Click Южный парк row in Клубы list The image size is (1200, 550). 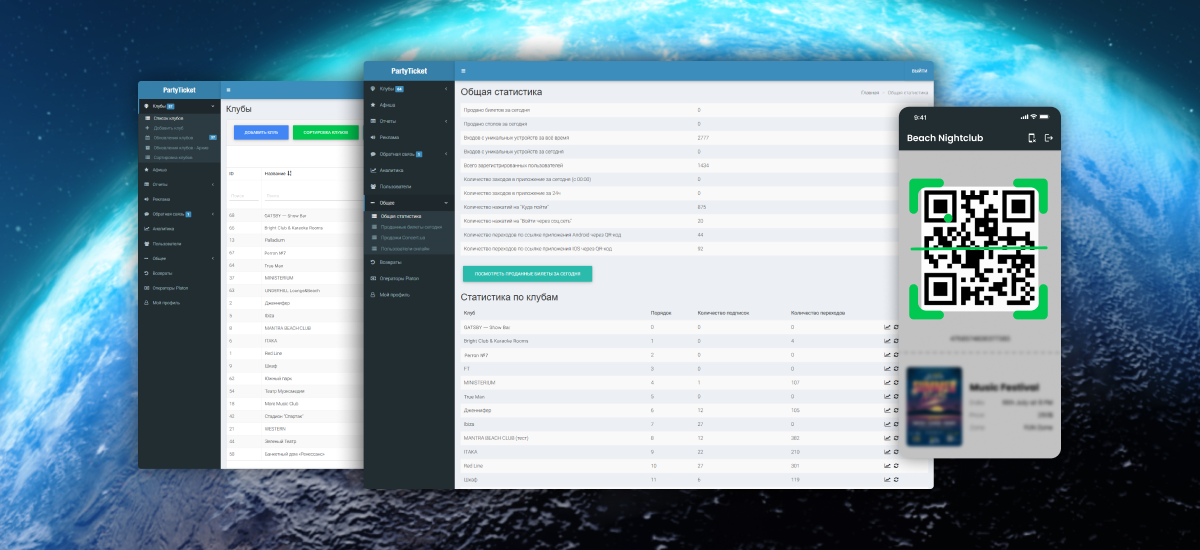tap(294, 378)
